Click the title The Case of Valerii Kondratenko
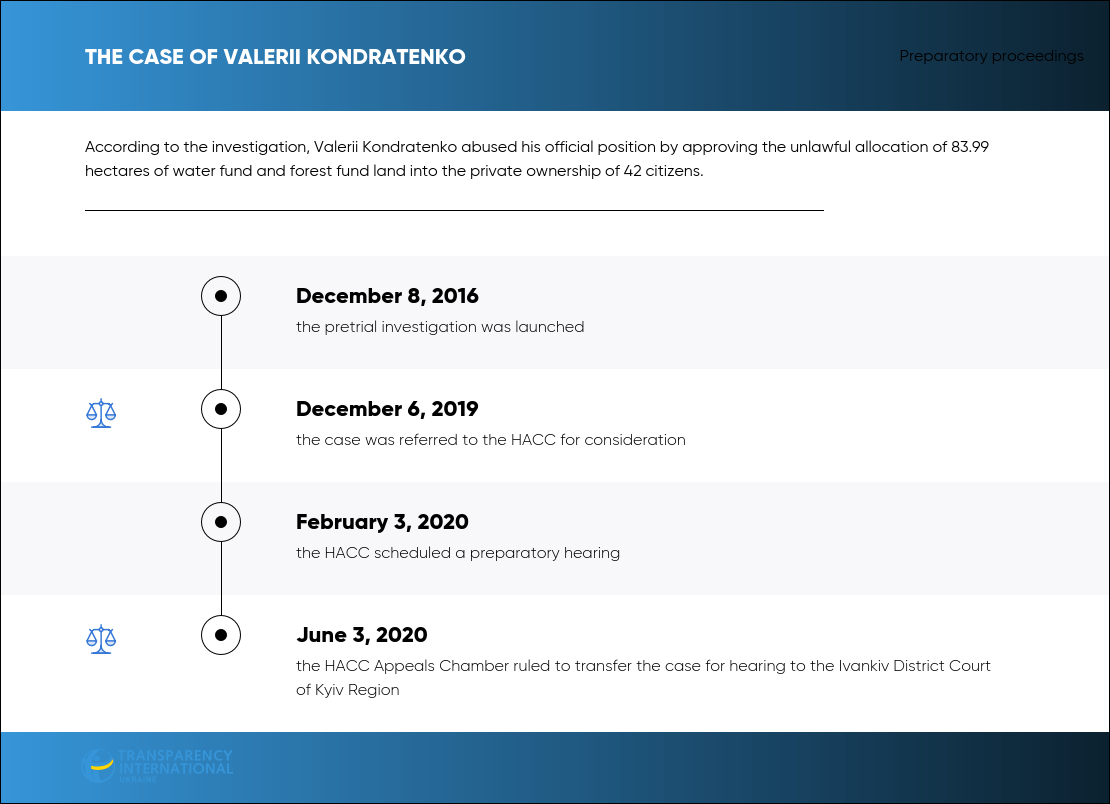 pyautogui.click(x=275, y=57)
